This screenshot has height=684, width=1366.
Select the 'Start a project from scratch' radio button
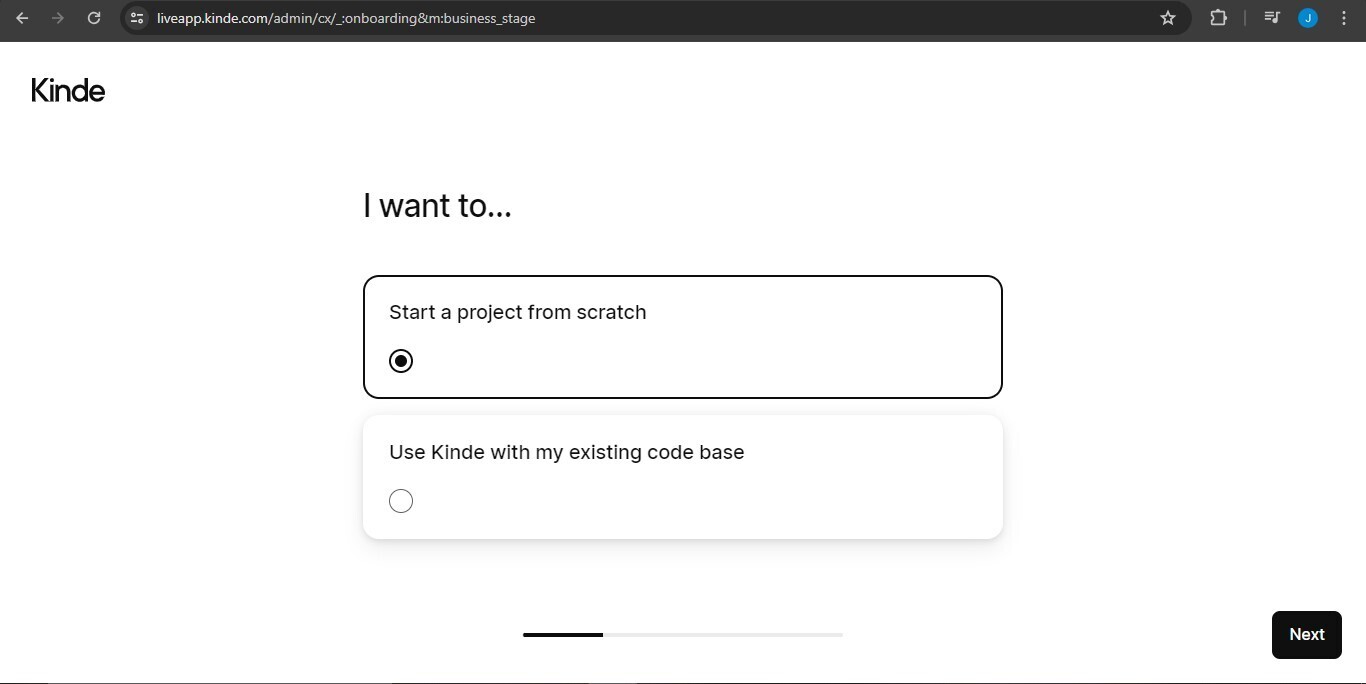(x=401, y=361)
